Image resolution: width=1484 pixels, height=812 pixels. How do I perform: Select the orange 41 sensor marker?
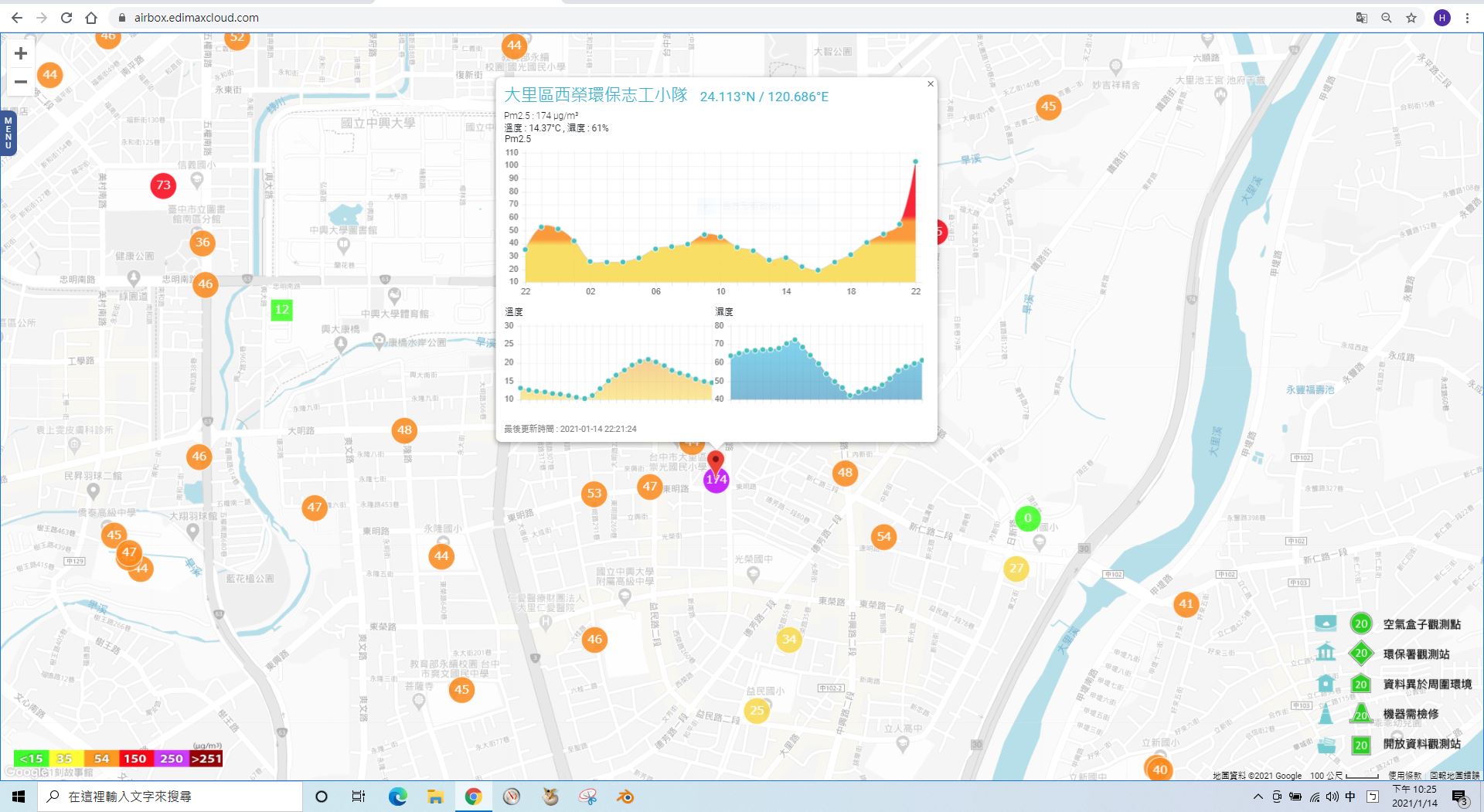(x=1186, y=604)
